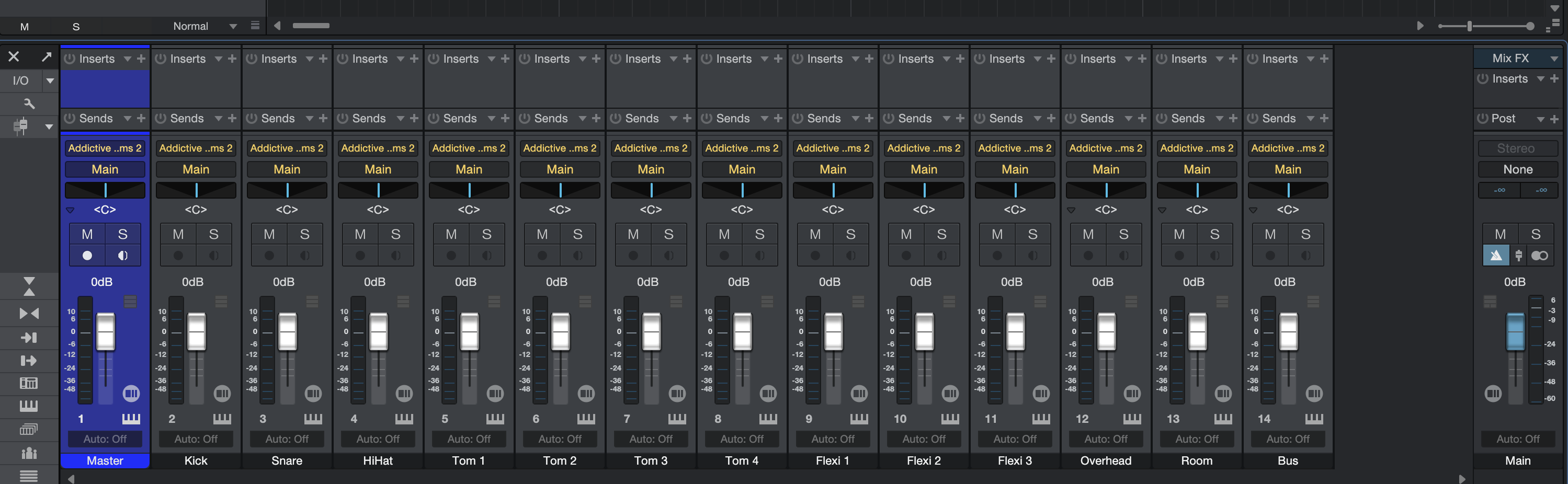Select the Addictive Drums input on Flexi 2 channel
The height and width of the screenshot is (484, 1568).
click(924, 148)
